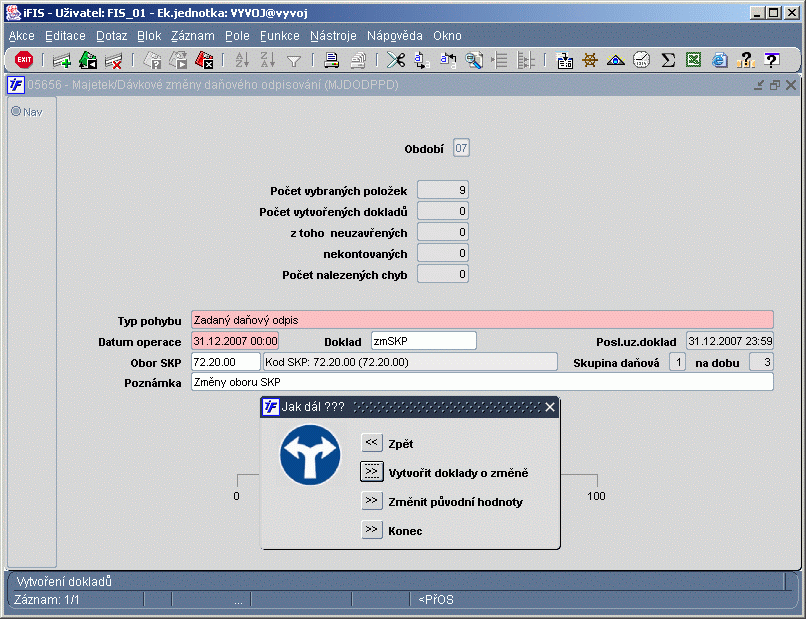Click the sigma sum icon
The height and width of the screenshot is (619, 806).
[668, 61]
